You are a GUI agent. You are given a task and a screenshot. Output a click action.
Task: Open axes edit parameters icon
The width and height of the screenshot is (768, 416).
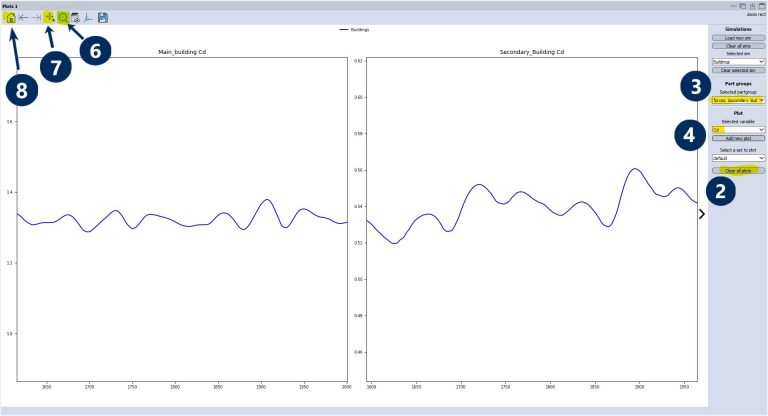click(x=88, y=18)
